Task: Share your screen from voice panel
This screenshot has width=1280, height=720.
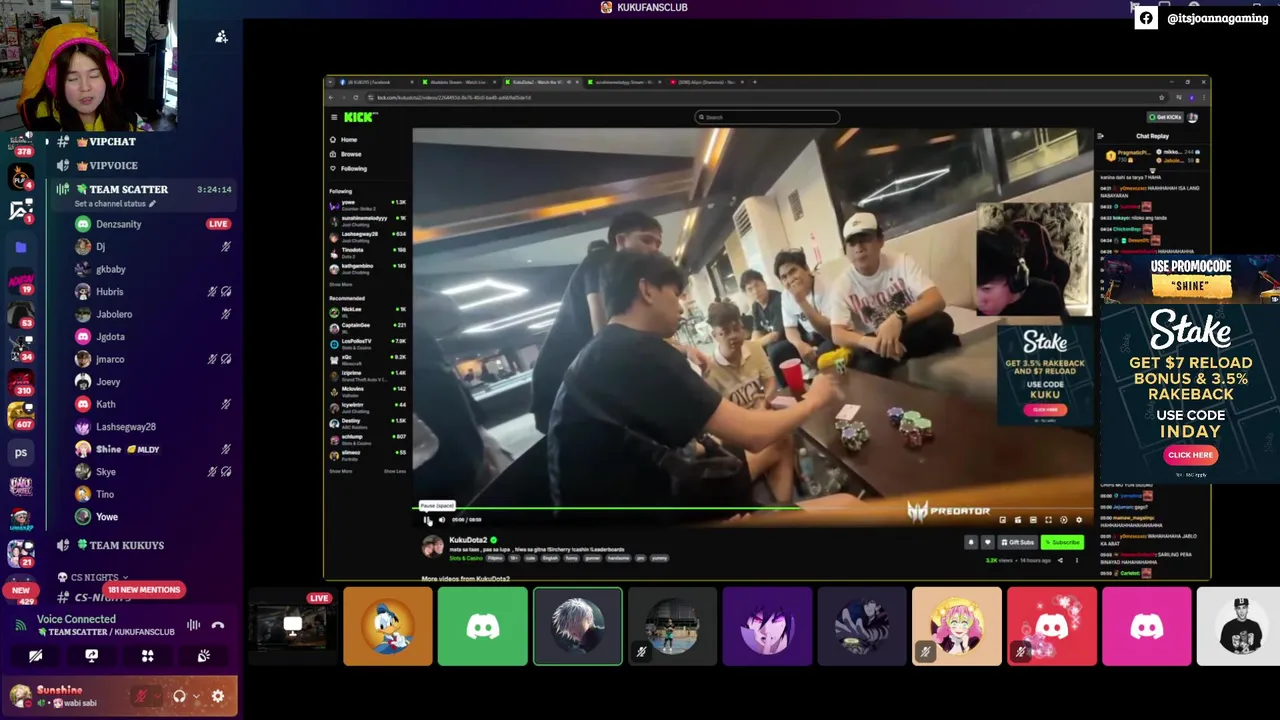Action: pos(91,656)
